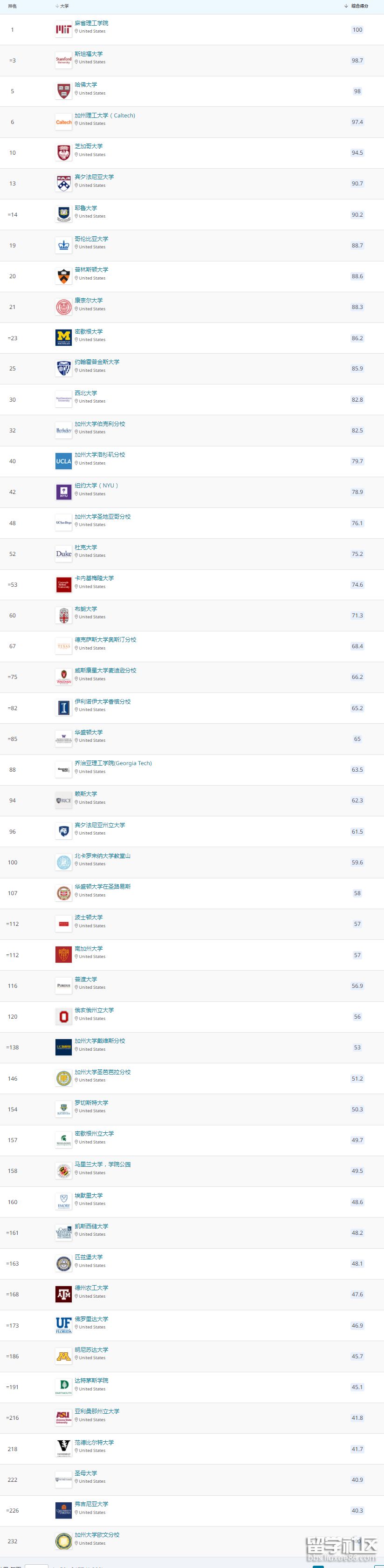Select the Ohio State O logo
384x1568 pixels.
point(63,1017)
